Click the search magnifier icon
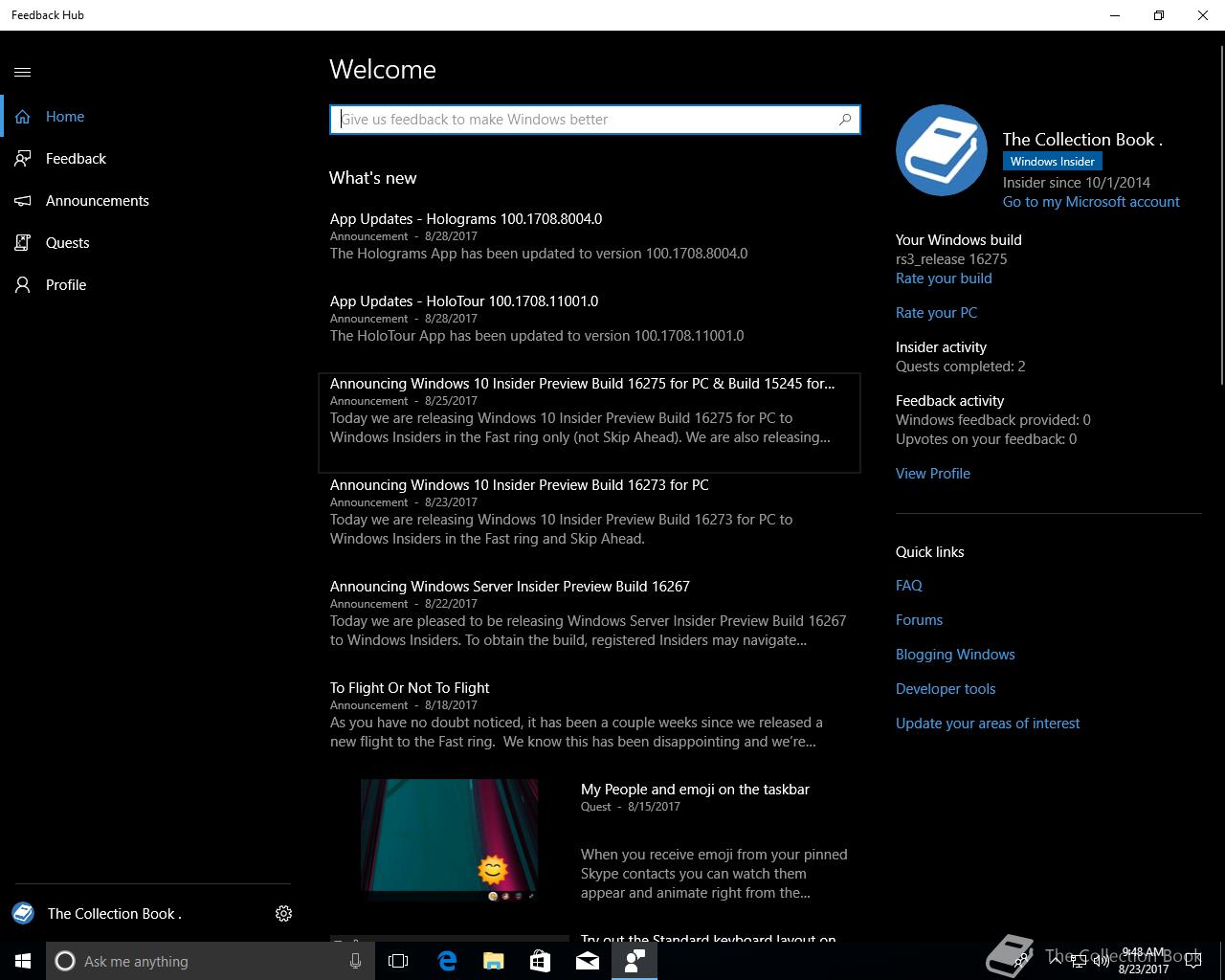 tap(845, 120)
